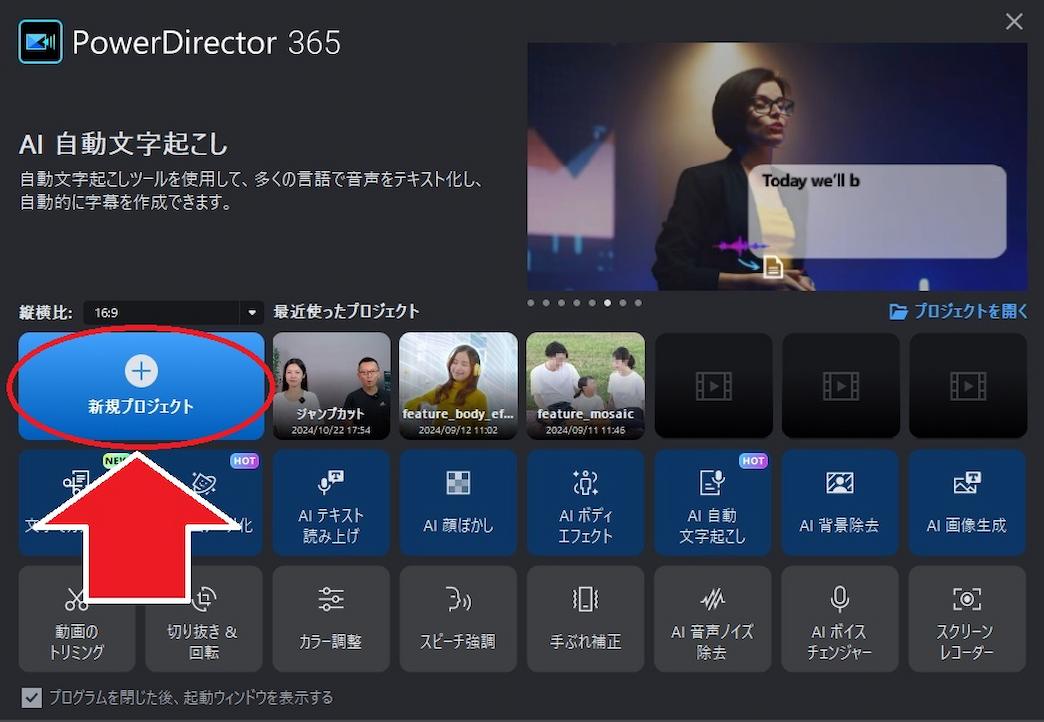Select the last carousel dot
Screen dimensions: 1044x722
[638, 303]
